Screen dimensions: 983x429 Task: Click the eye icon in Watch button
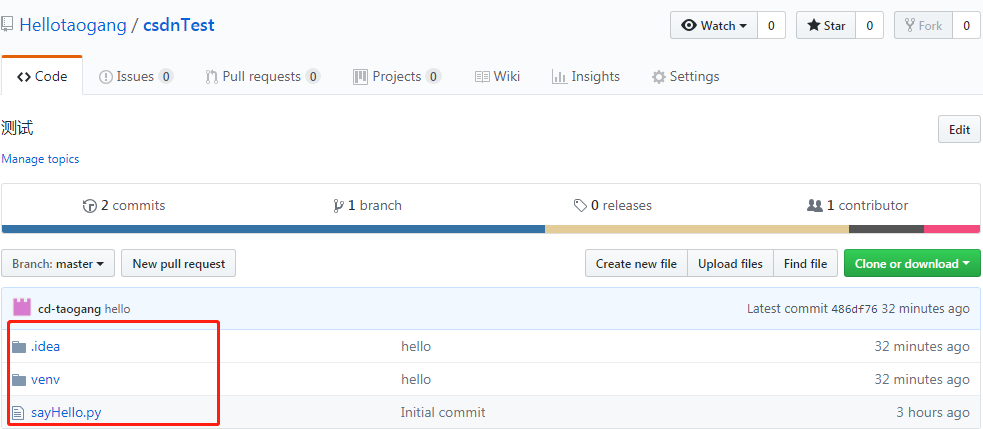point(690,26)
